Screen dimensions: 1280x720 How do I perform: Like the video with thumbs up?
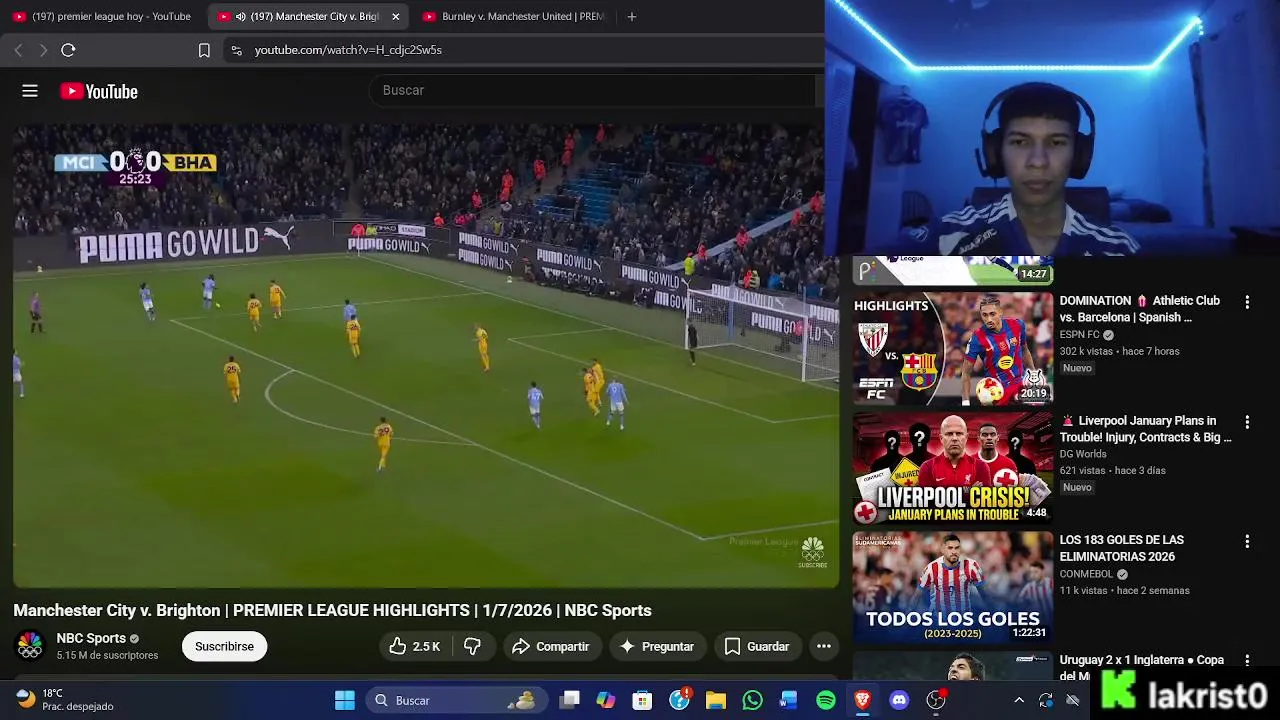(415, 646)
